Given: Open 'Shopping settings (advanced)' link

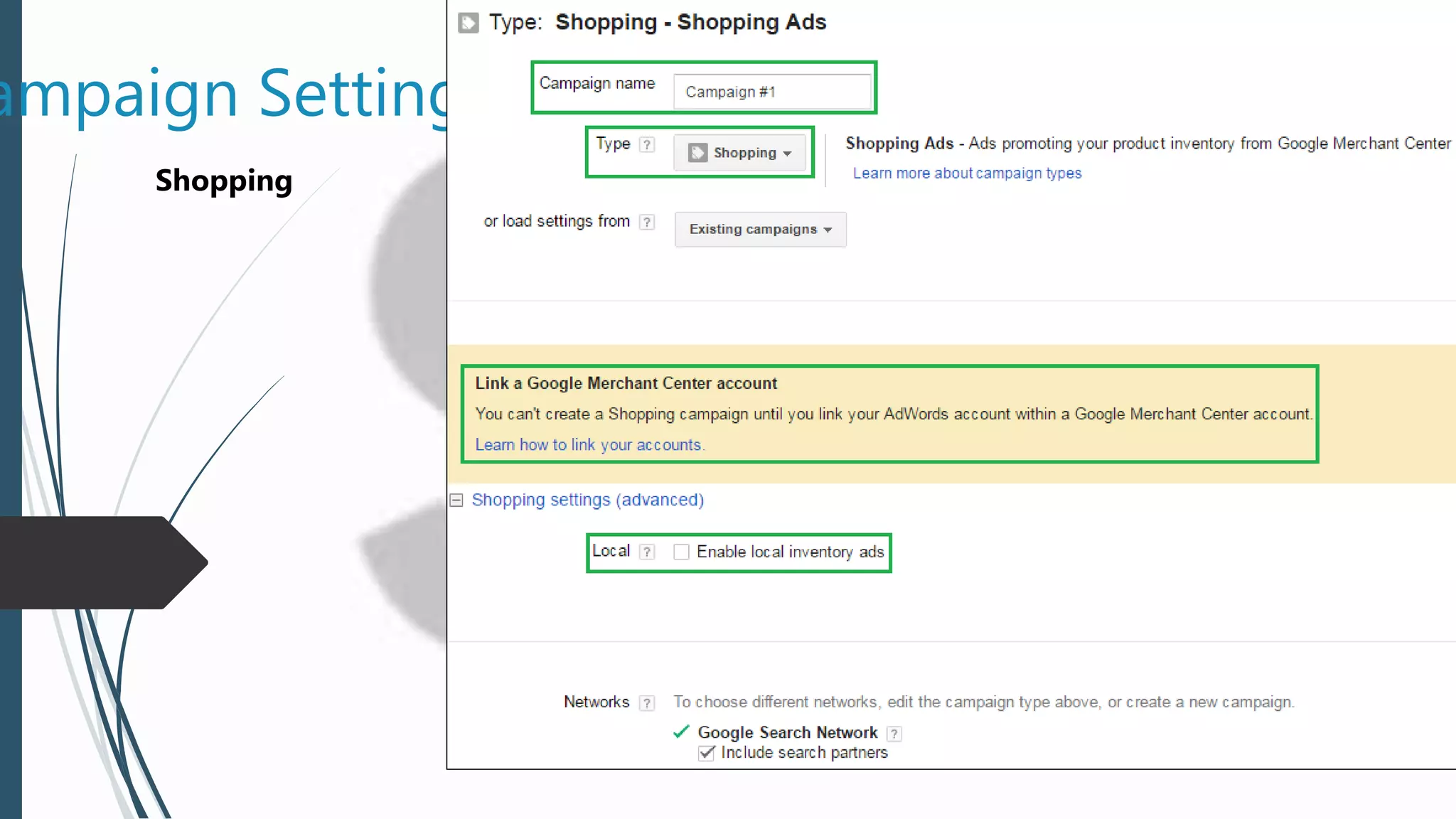Looking at the screenshot, I should point(587,500).
